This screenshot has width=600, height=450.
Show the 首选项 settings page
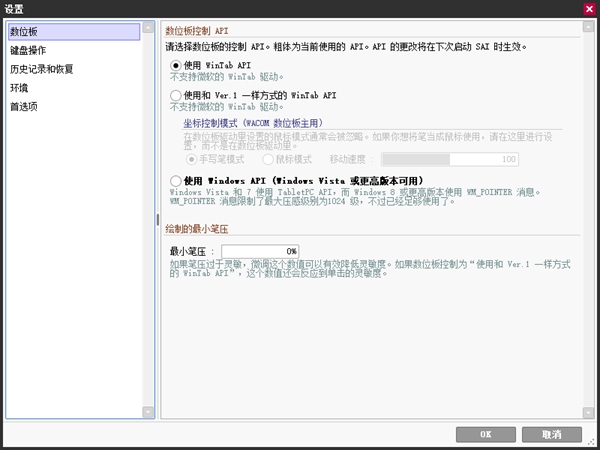pos(24,105)
